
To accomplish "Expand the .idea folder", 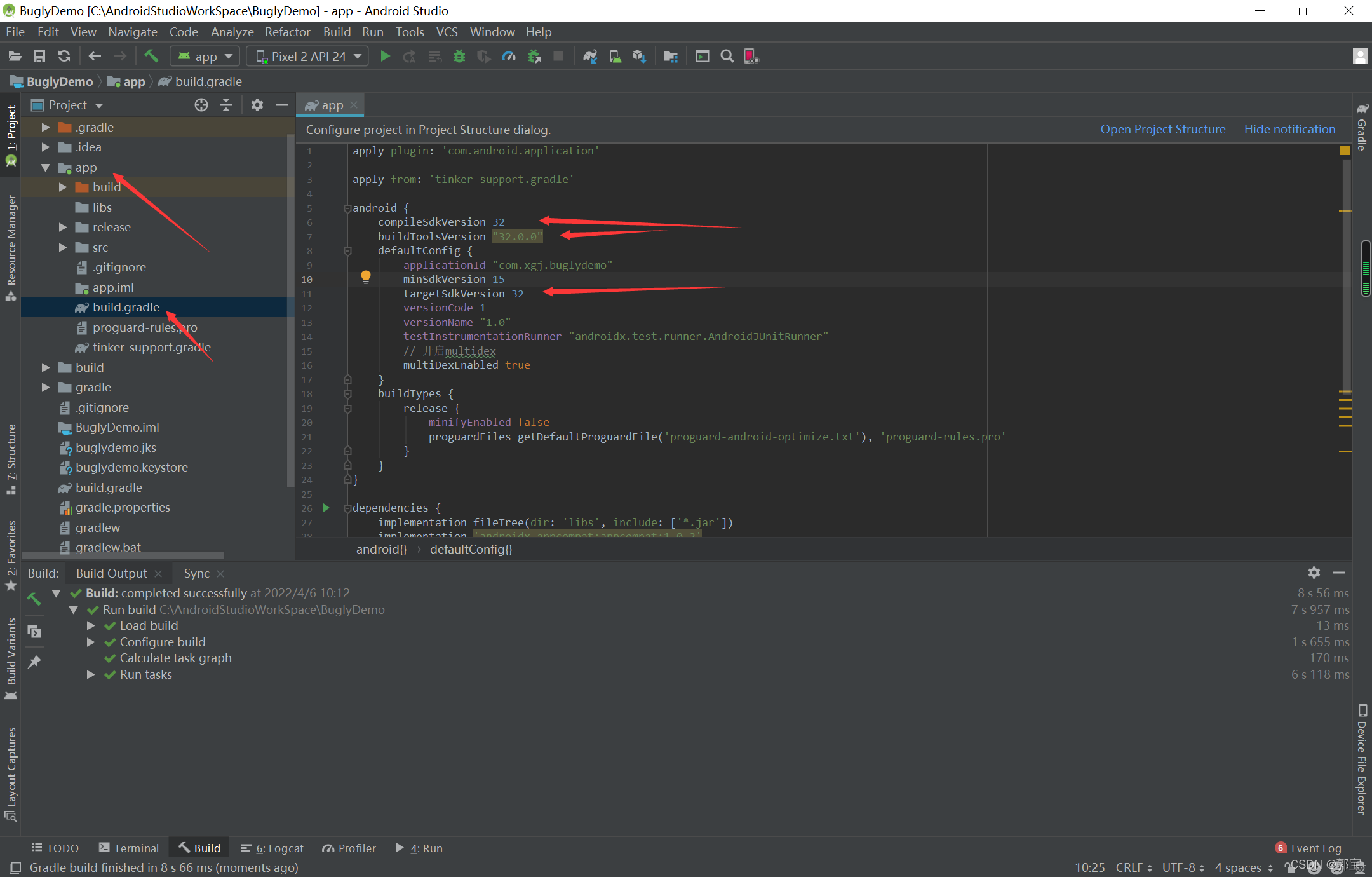I will pyautogui.click(x=46, y=147).
